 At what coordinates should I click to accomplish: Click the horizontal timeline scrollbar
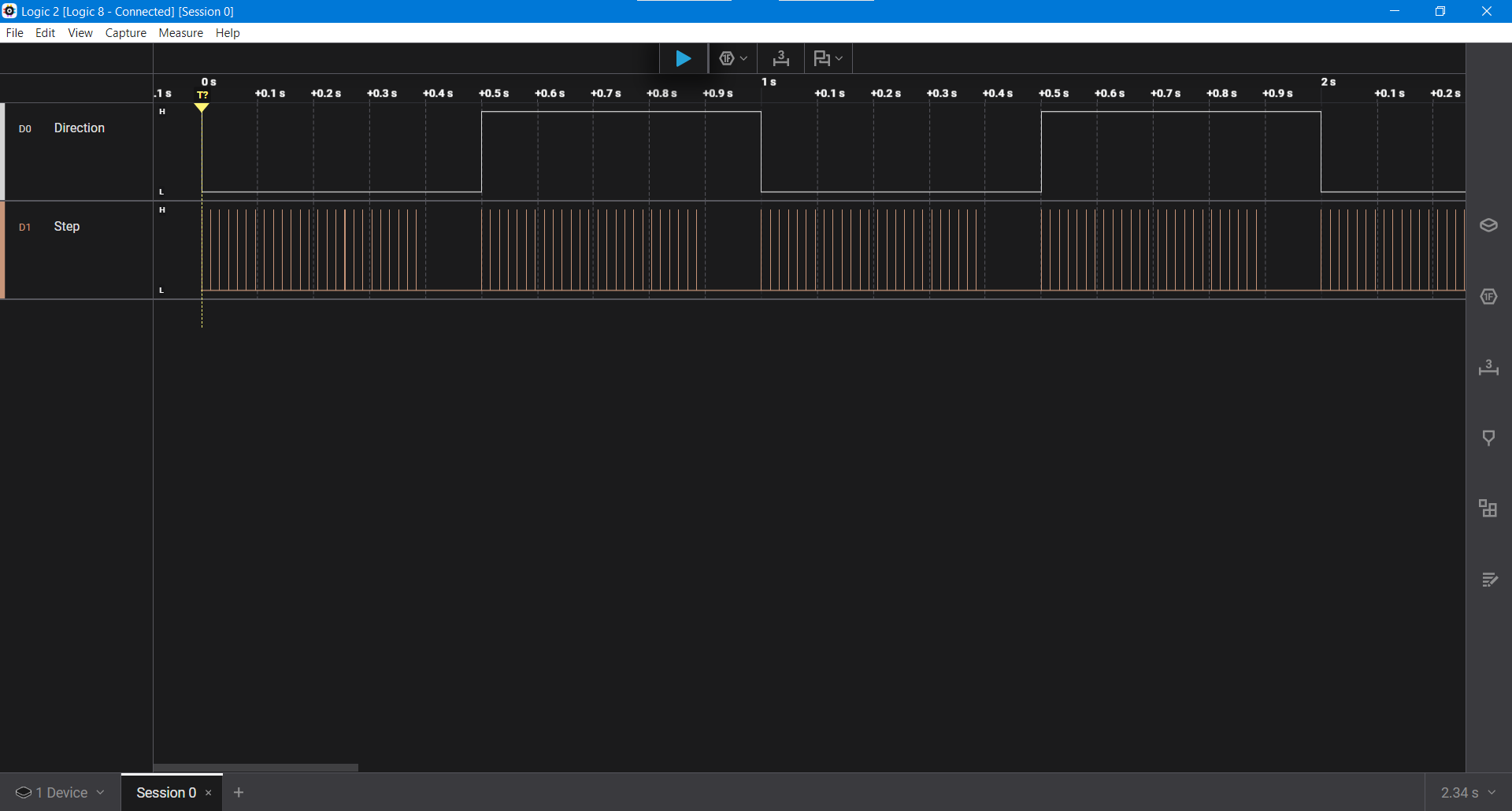click(255, 767)
